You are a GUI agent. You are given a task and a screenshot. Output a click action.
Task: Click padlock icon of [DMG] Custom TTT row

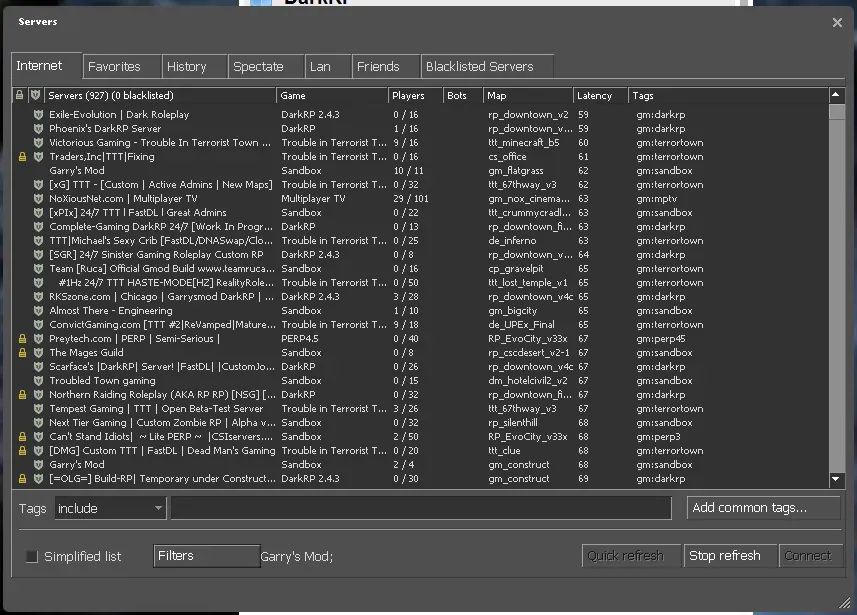[x=22, y=451]
